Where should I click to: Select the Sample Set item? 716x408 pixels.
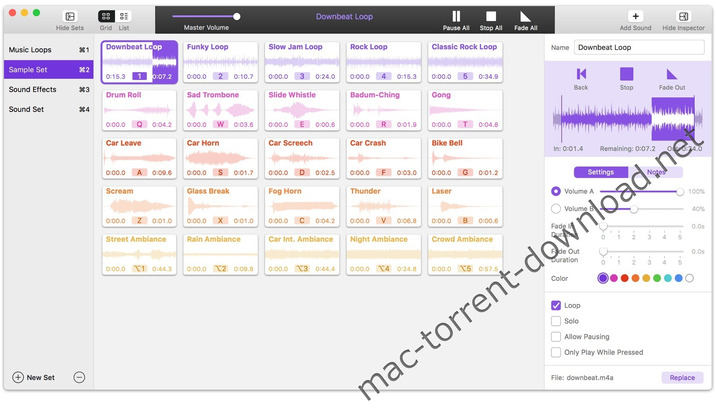(48, 69)
